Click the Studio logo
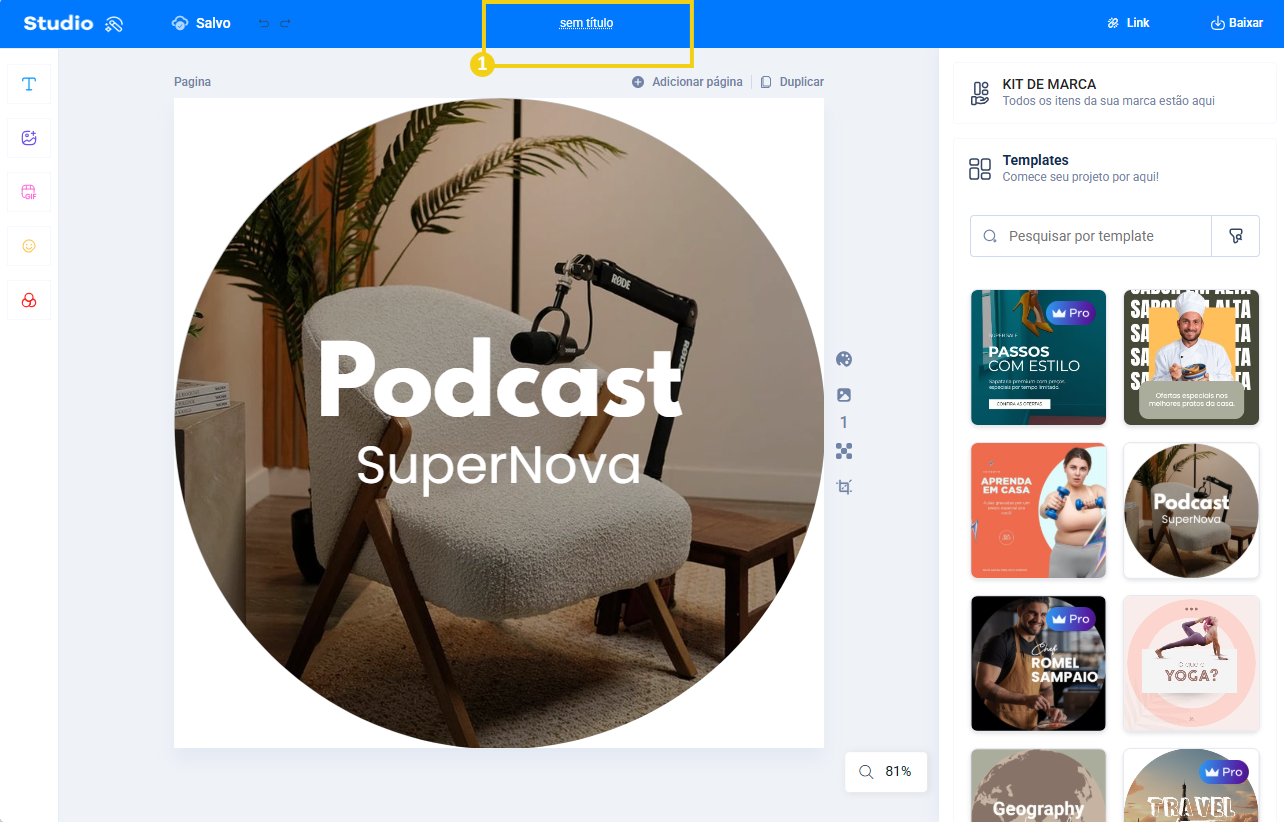The height and width of the screenshot is (822, 1284). [73, 23]
